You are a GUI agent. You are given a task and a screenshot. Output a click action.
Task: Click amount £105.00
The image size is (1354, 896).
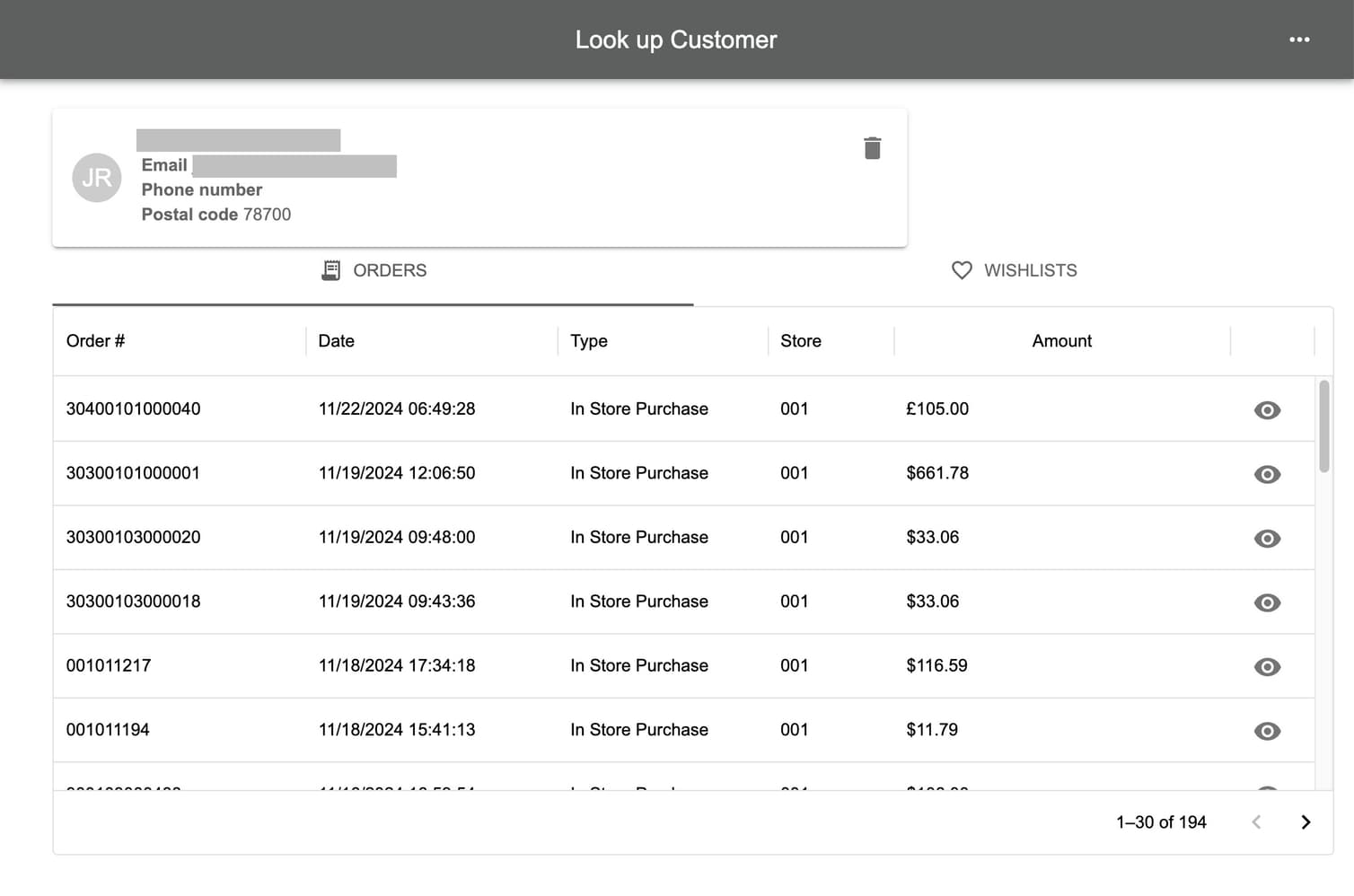click(937, 408)
